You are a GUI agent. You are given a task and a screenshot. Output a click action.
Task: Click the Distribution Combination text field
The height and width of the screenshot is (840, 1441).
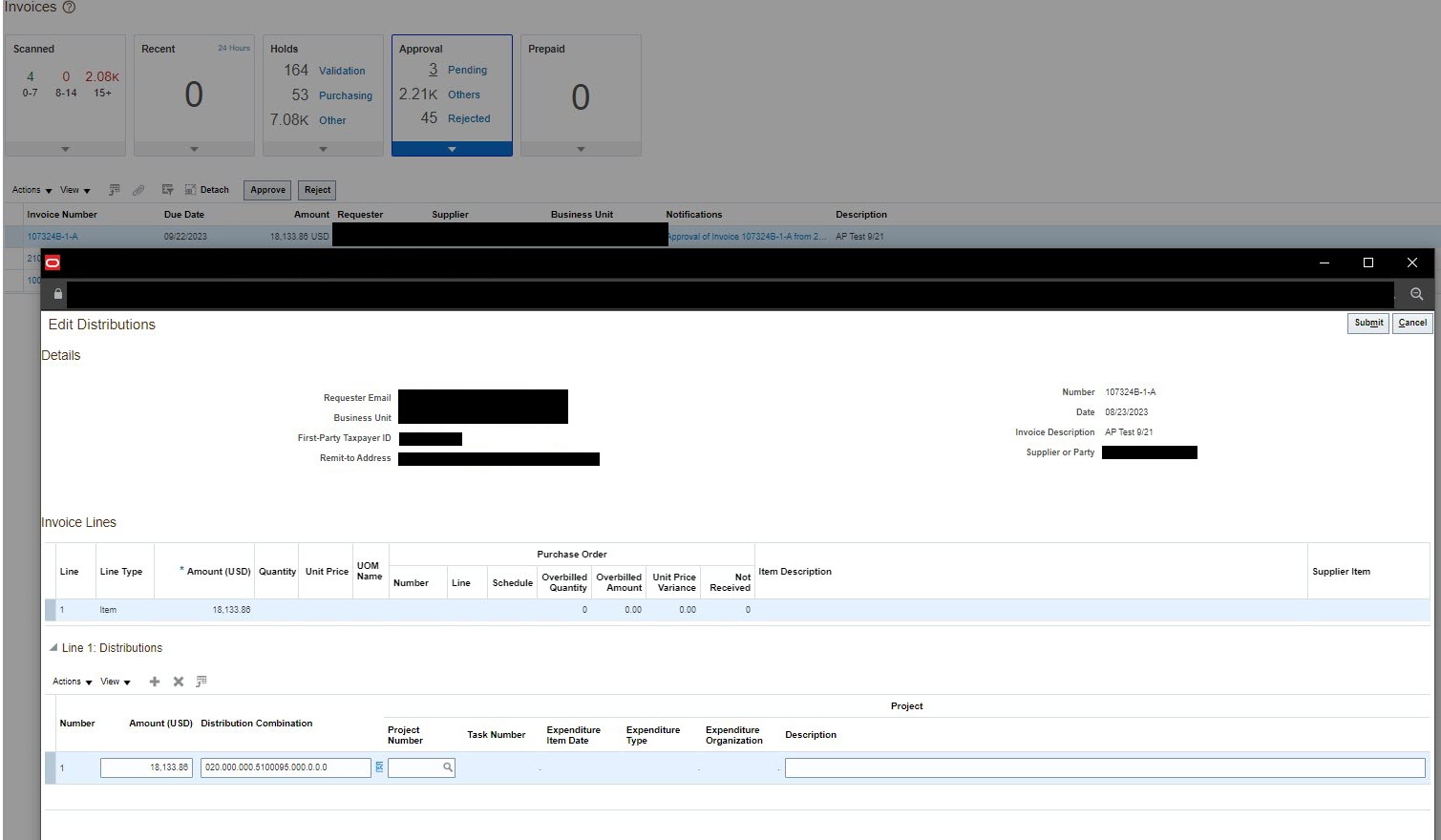pyautogui.click(x=285, y=767)
